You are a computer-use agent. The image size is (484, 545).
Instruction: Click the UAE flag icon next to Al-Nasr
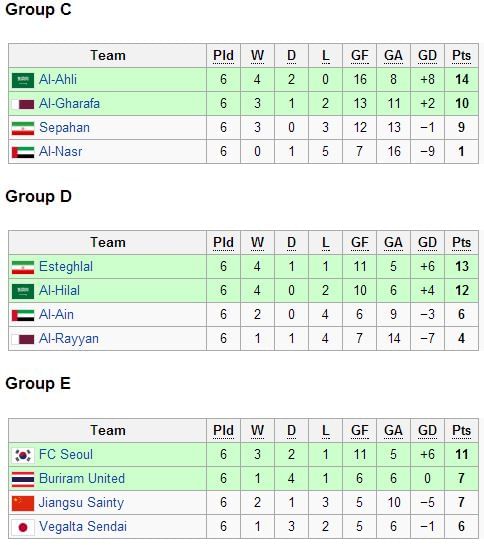pyautogui.click(x=23, y=152)
